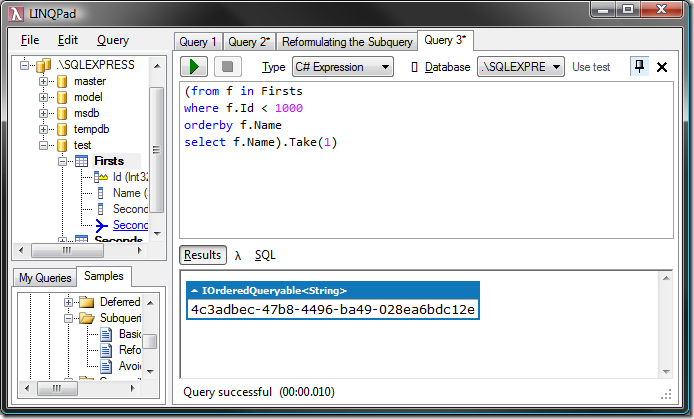The width and height of the screenshot is (694, 419).
Task: Open the lambda results view tab
Action: tap(238, 256)
